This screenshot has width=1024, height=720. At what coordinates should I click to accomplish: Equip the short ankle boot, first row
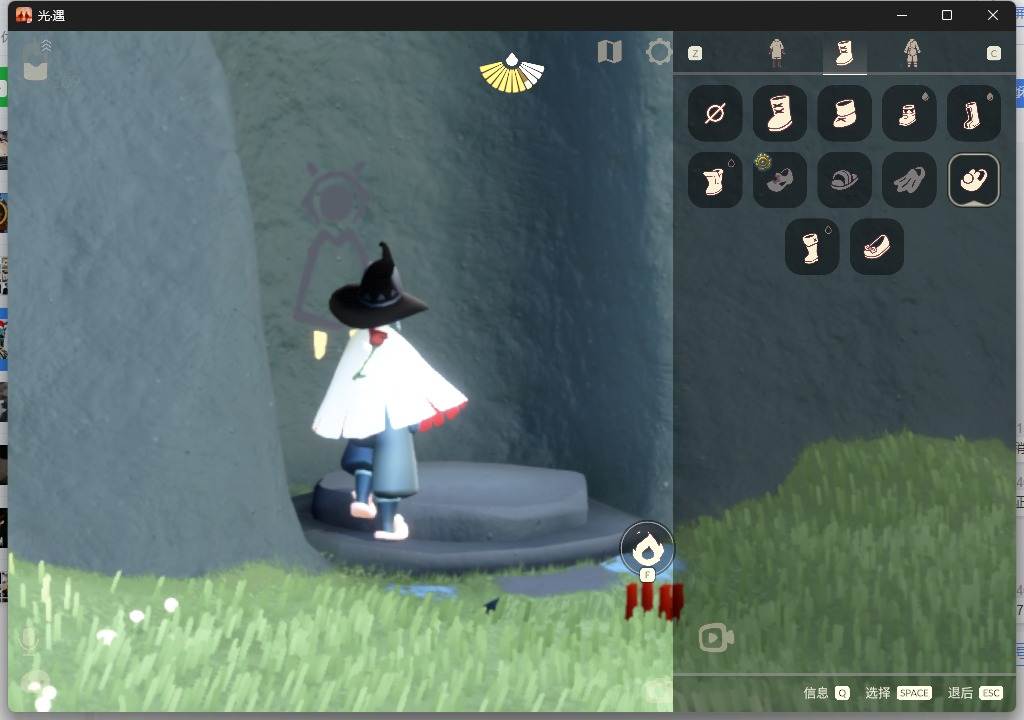point(844,113)
